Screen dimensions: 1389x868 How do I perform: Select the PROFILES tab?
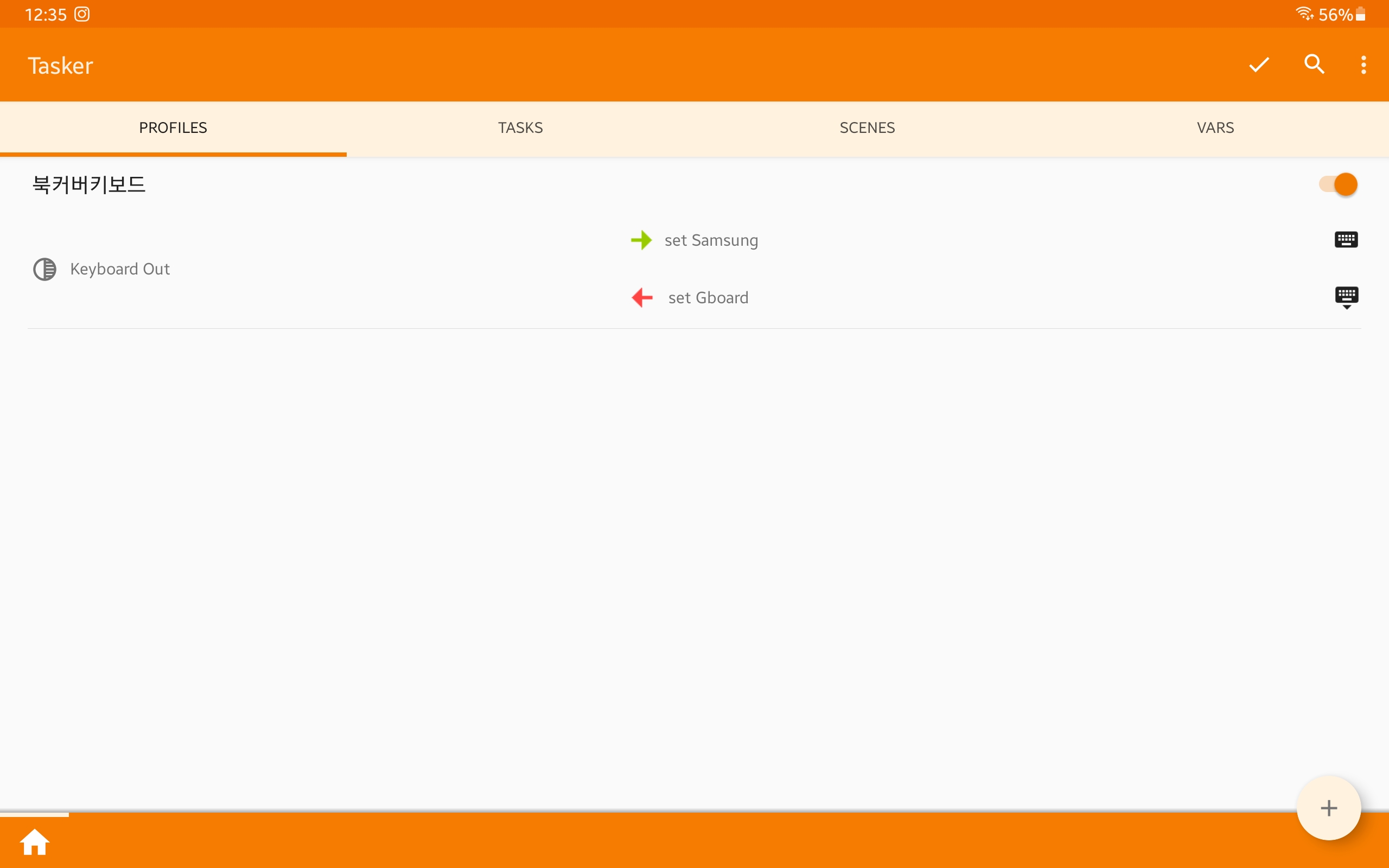173,127
